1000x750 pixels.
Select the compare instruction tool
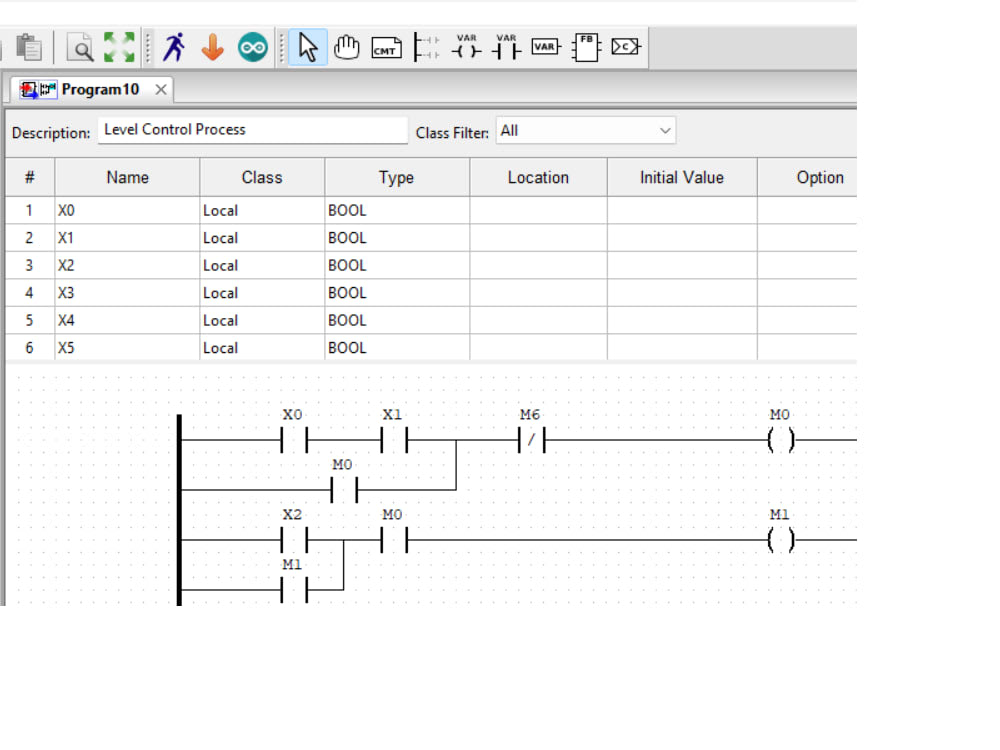click(624, 46)
